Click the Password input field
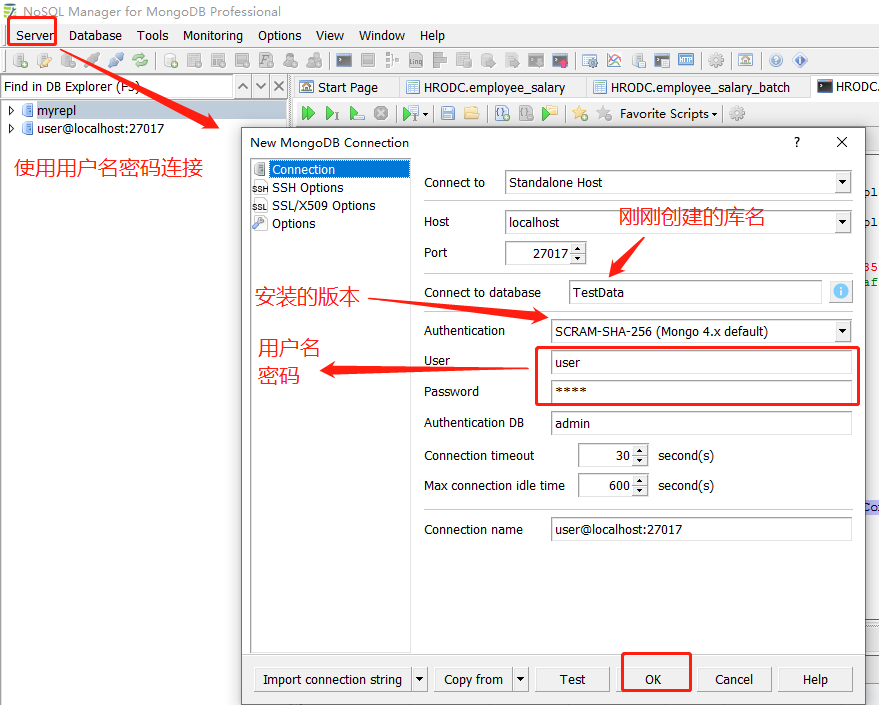Viewport: 879px width, 705px height. (701, 391)
